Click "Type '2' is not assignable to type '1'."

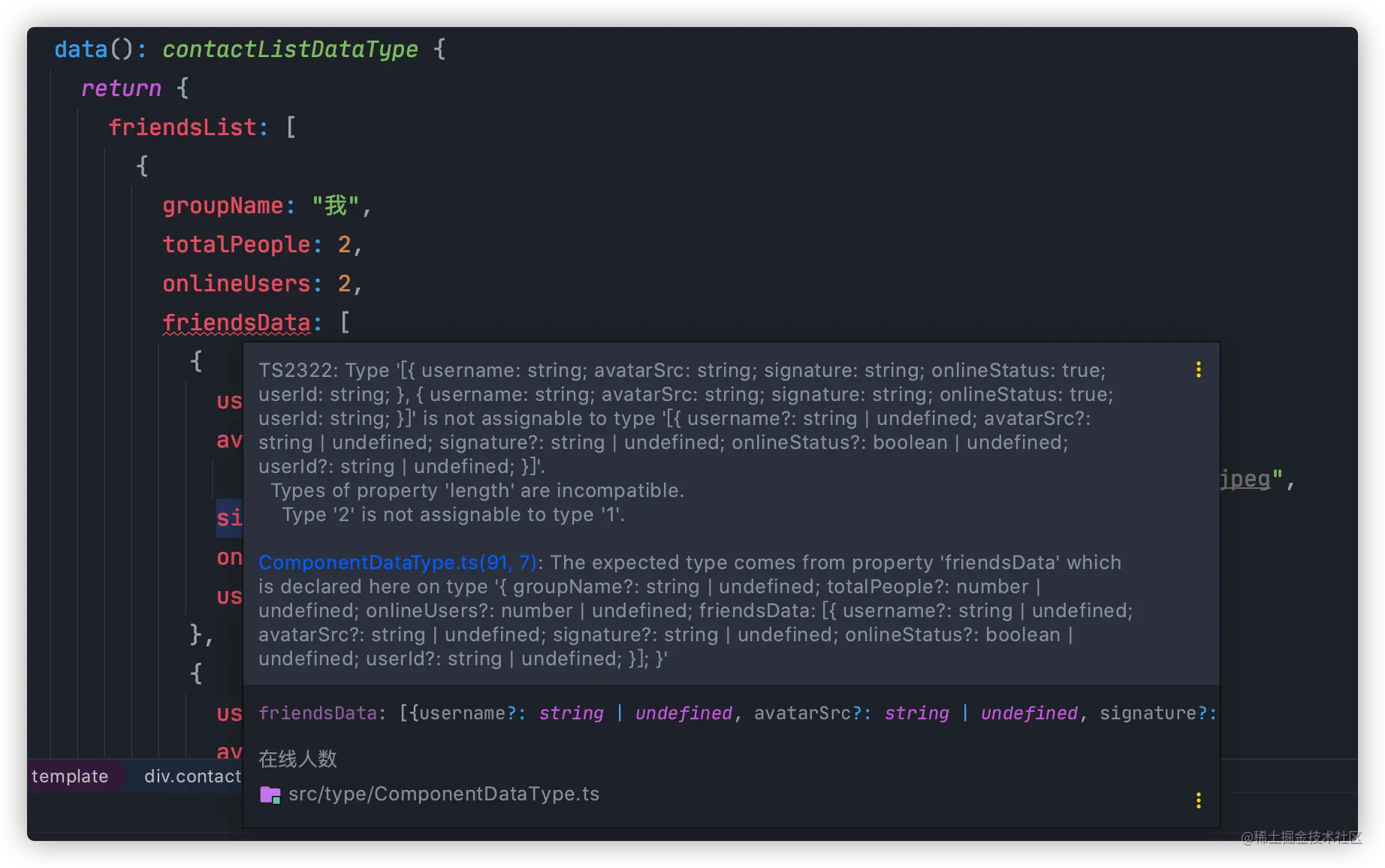tap(453, 514)
